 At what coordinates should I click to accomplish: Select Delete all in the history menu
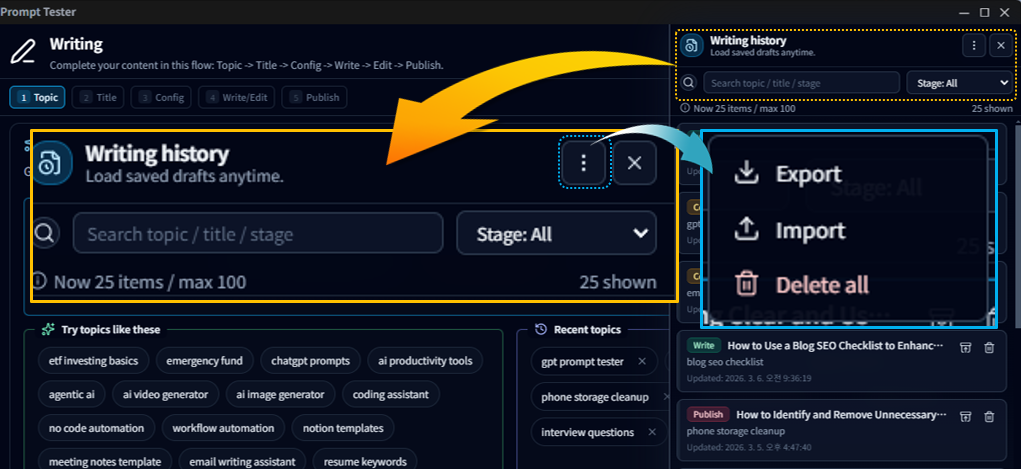click(x=801, y=285)
